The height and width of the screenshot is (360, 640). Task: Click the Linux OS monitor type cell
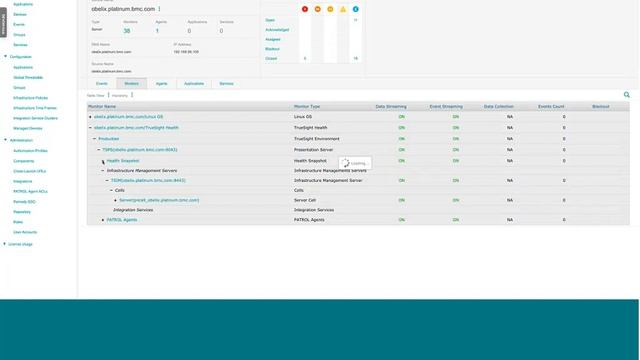pyautogui.click(x=303, y=117)
